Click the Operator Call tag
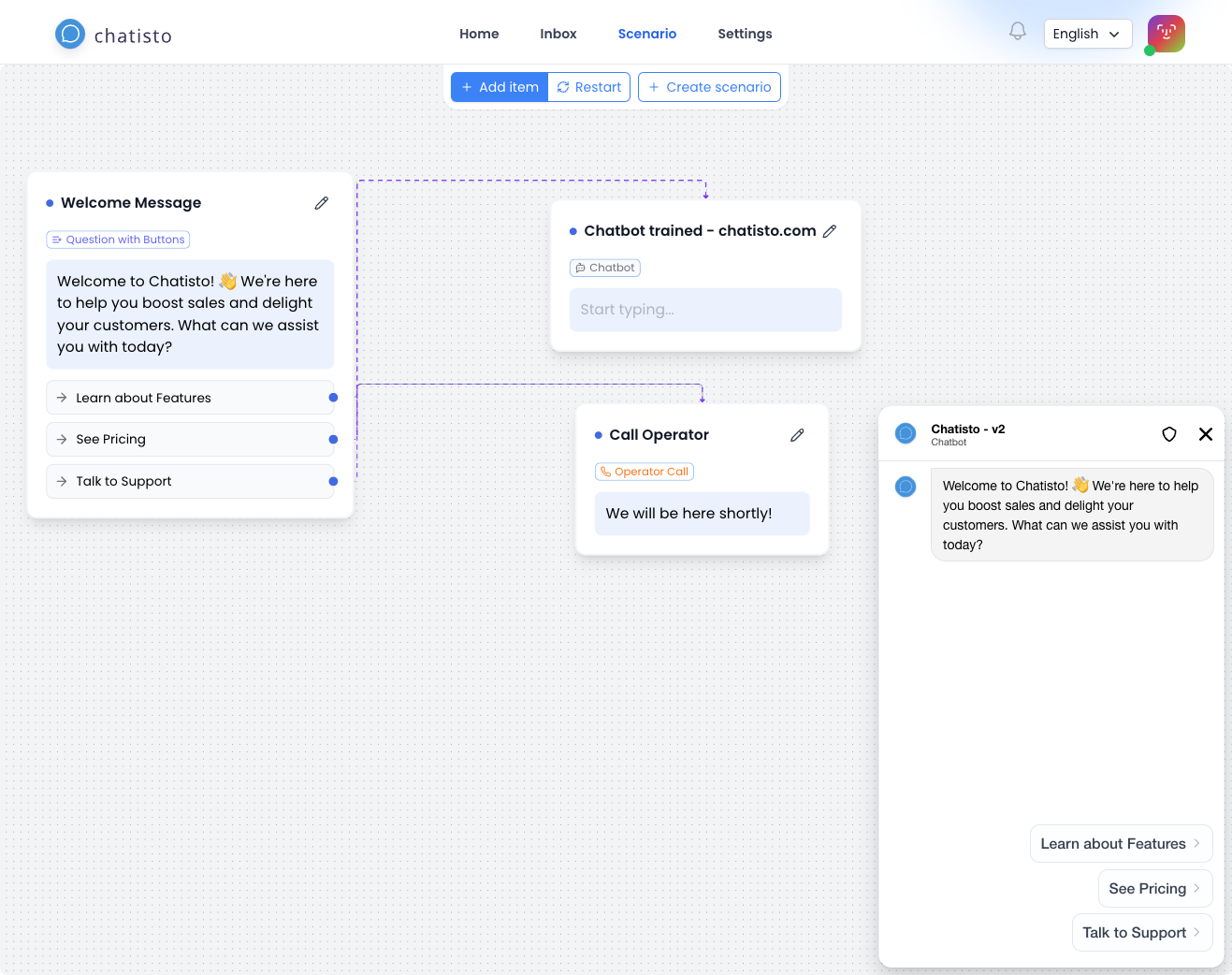This screenshot has width=1232, height=975. pyautogui.click(x=645, y=472)
